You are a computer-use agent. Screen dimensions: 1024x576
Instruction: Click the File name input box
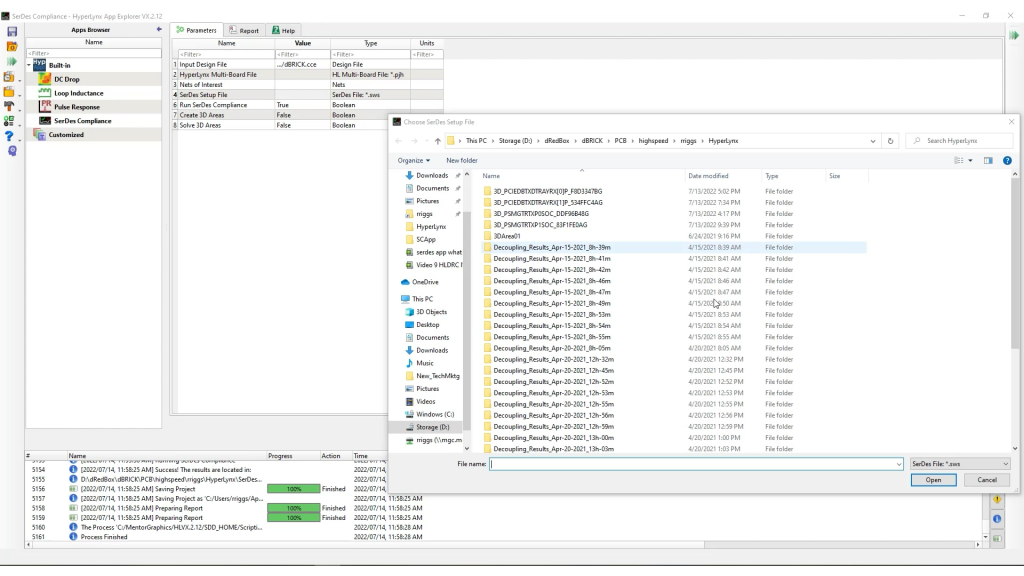[692, 464]
